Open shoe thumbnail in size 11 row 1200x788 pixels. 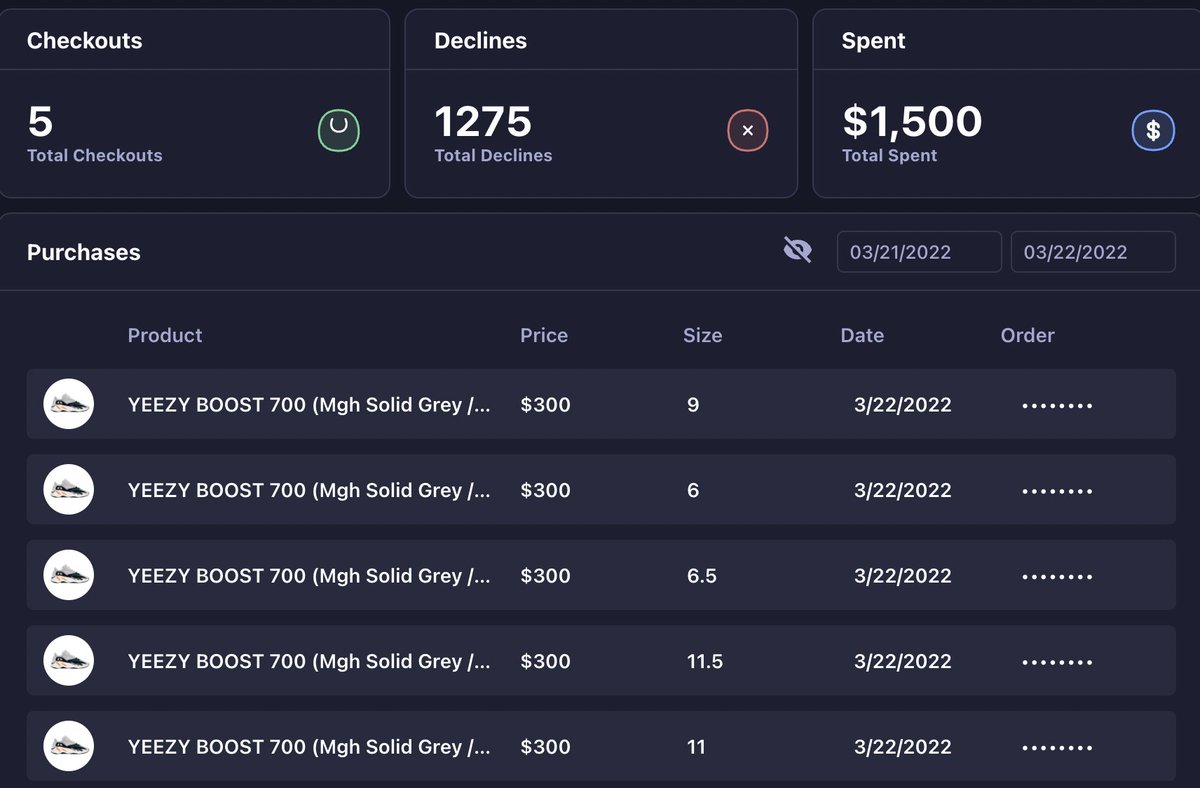(69, 746)
